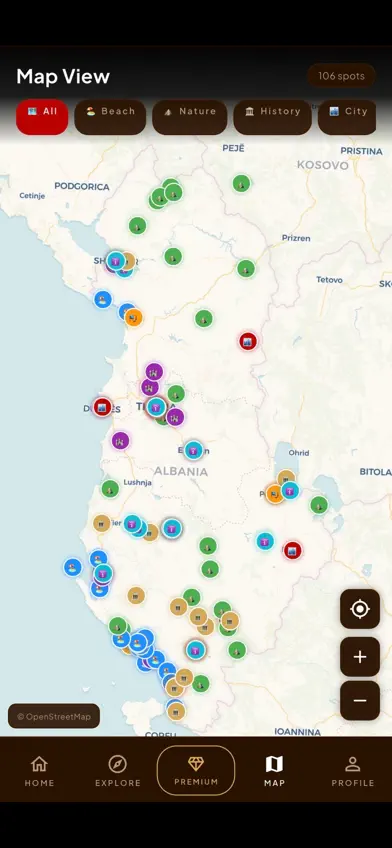Filter spots by Beach

coord(110,117)
